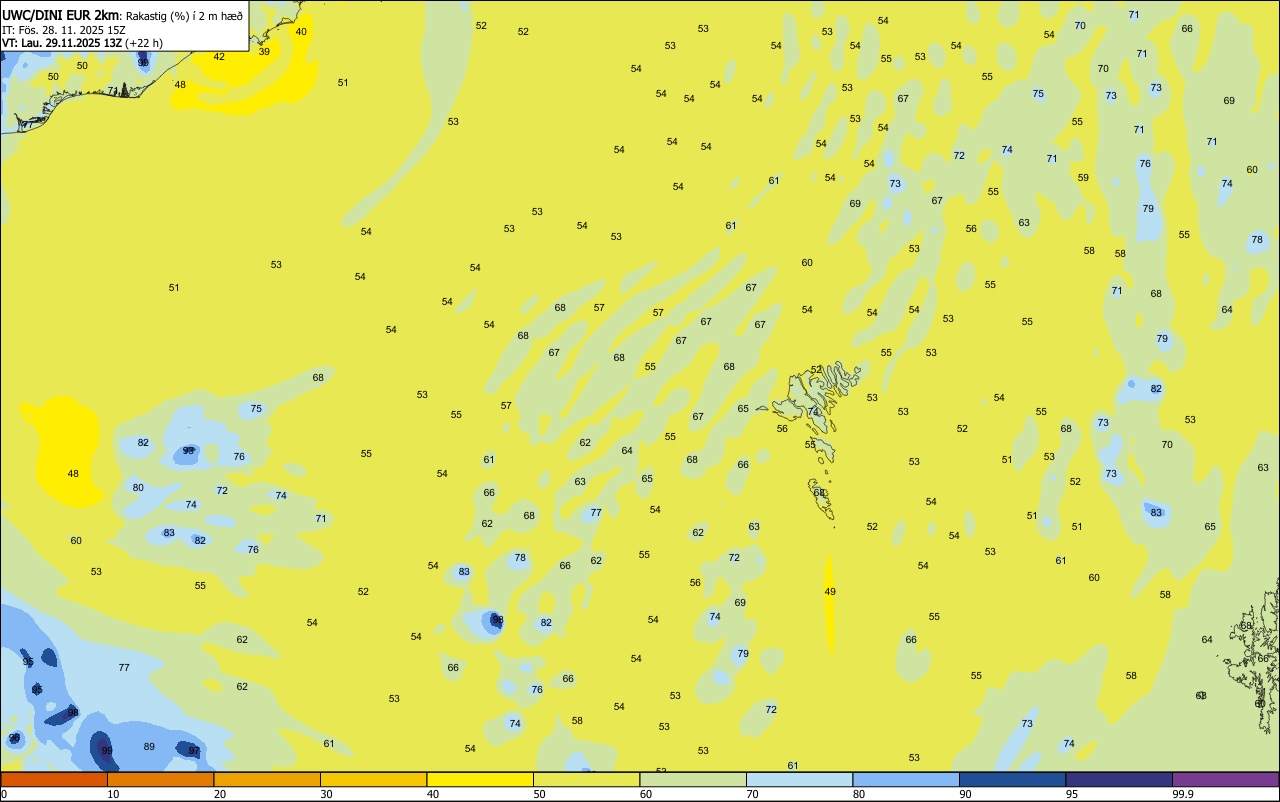The image size is (1280, 802).
Task: Click the dark orange 0–10 legend segment
Action: 54,779
